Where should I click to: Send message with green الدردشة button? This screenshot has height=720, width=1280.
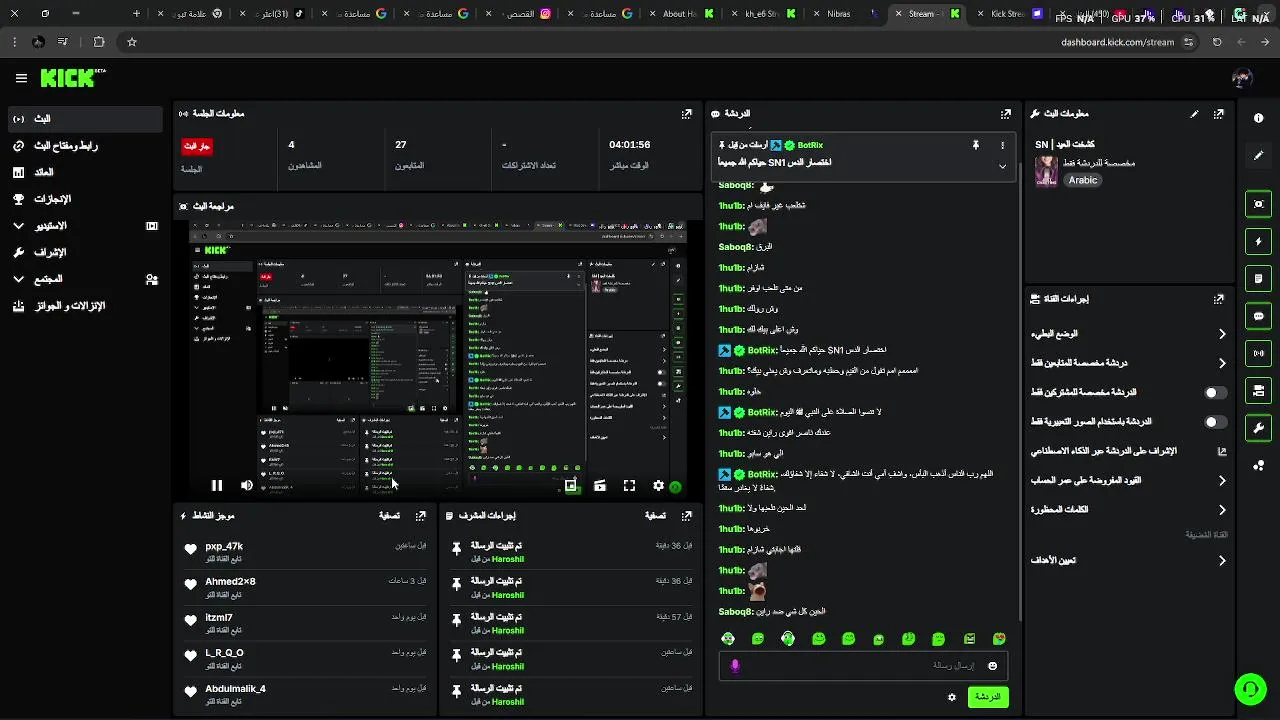pos(988,697)
